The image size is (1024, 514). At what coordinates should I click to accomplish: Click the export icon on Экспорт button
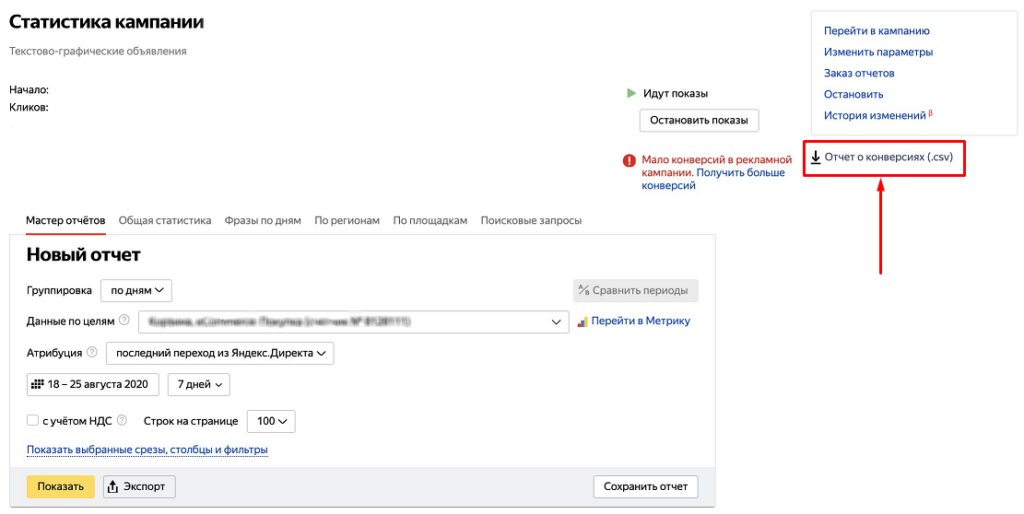pos(113,487)
